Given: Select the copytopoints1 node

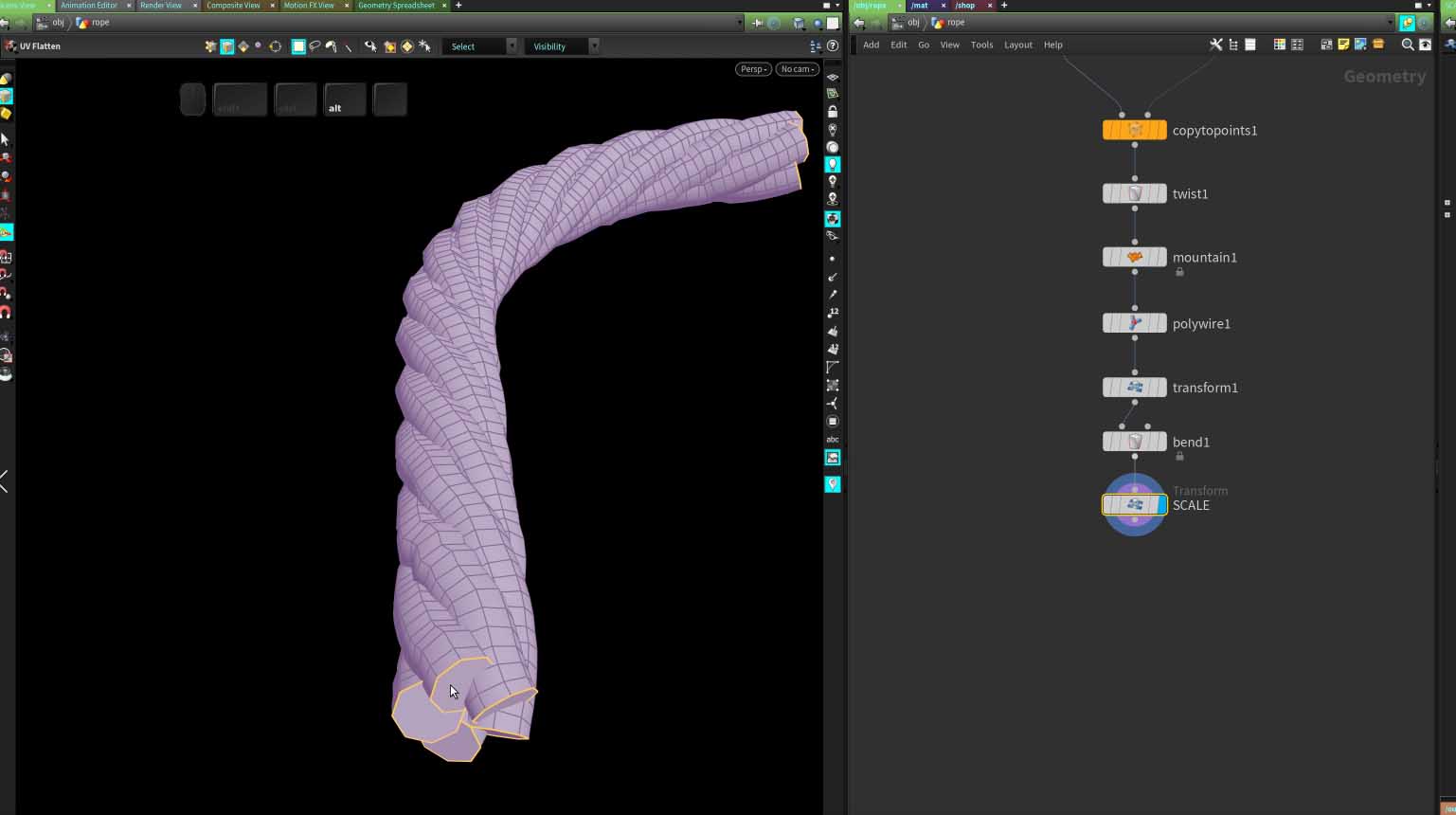Looking at the screenshot, I should tap(1134, 131).
